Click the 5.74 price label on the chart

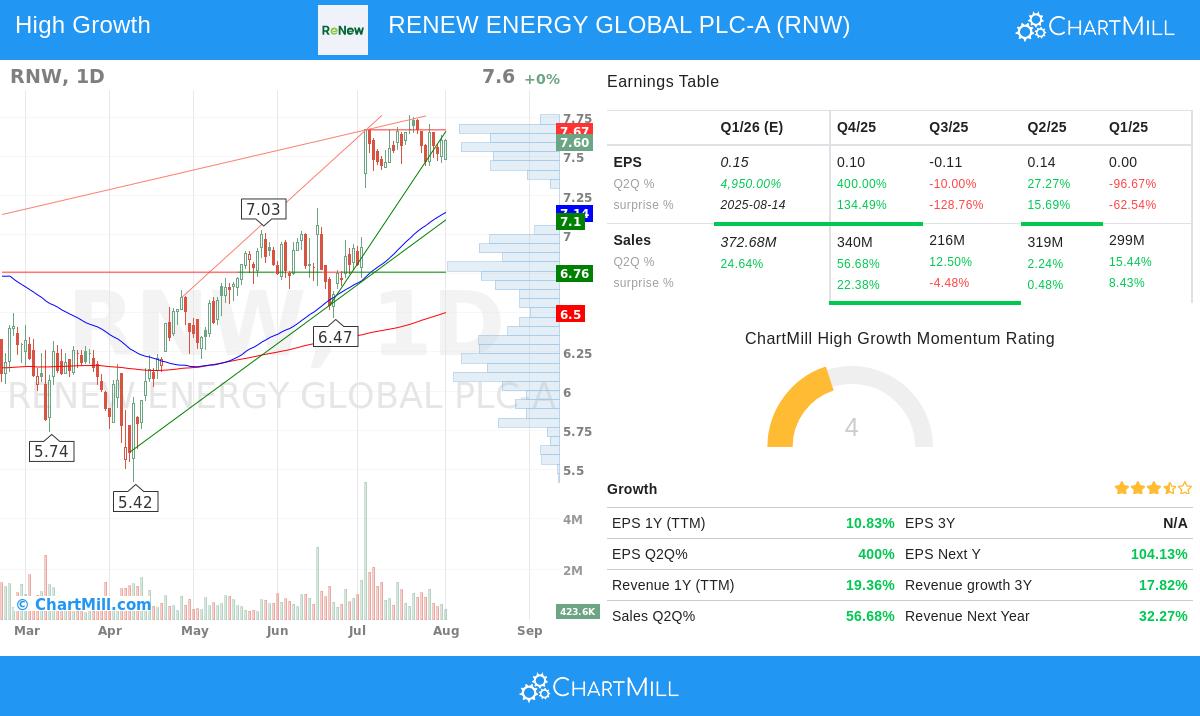point(51,451)
